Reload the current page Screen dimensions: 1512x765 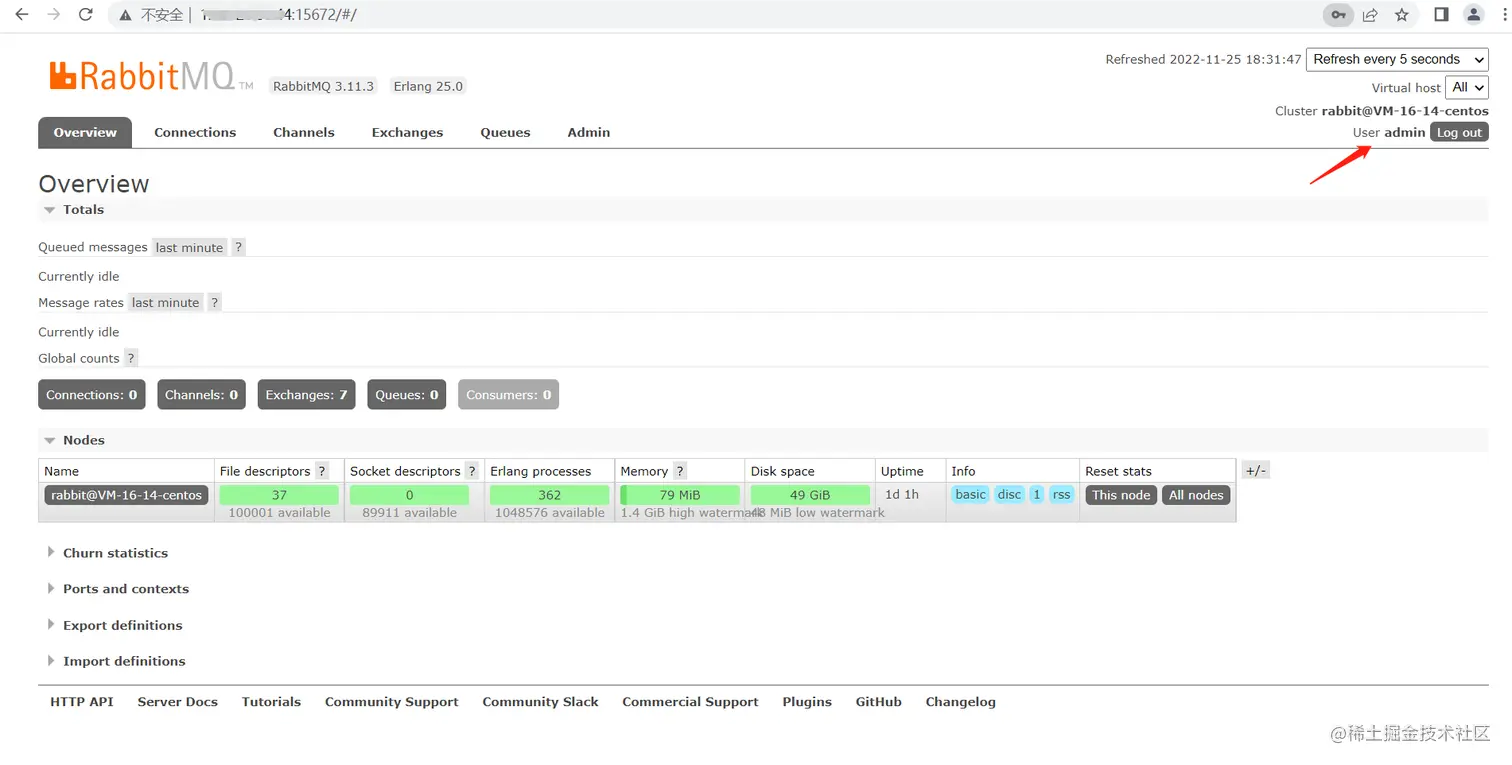coord(86,15)
